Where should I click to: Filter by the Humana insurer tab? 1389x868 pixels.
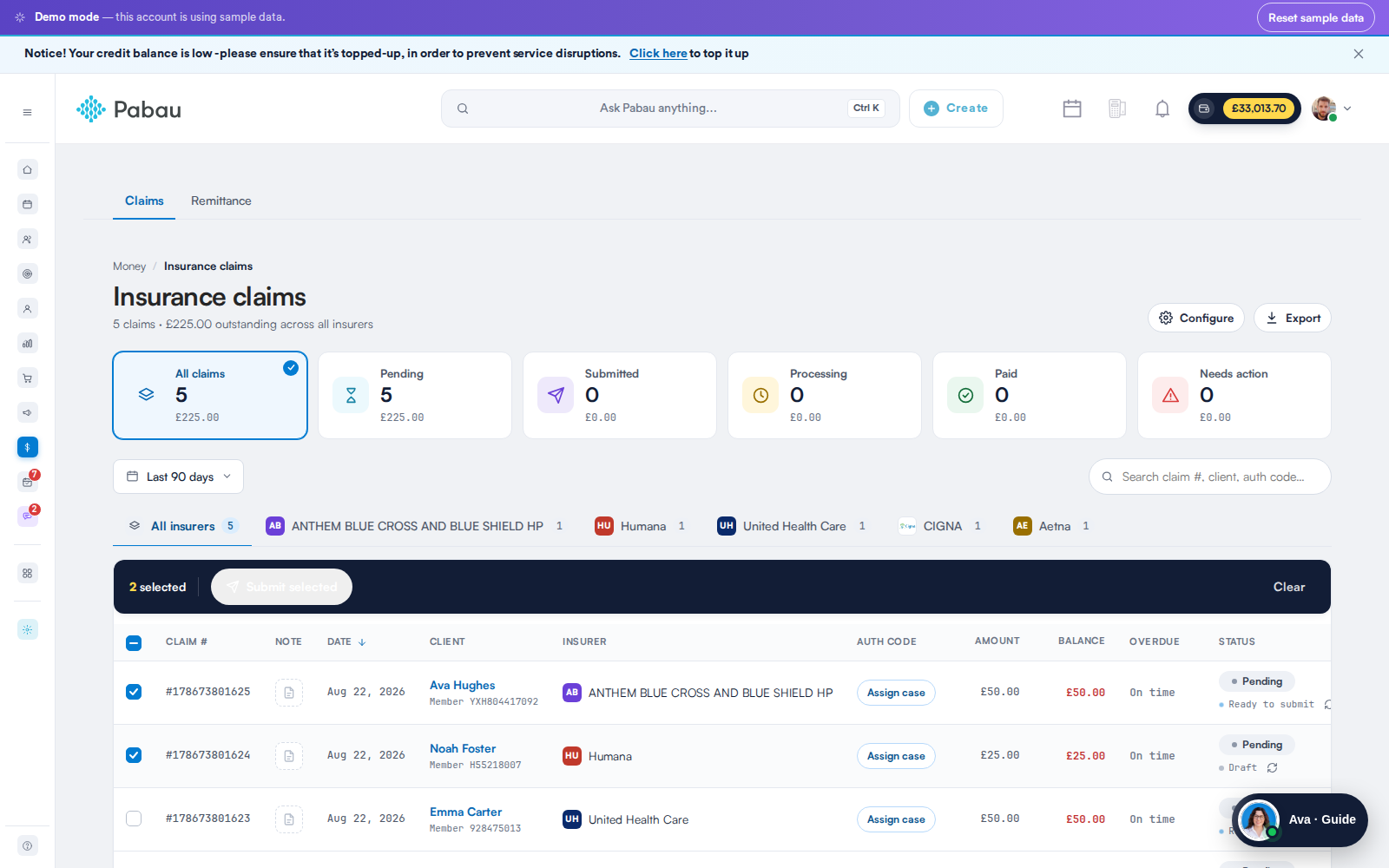pyautogui.click(x=641, y=526)
